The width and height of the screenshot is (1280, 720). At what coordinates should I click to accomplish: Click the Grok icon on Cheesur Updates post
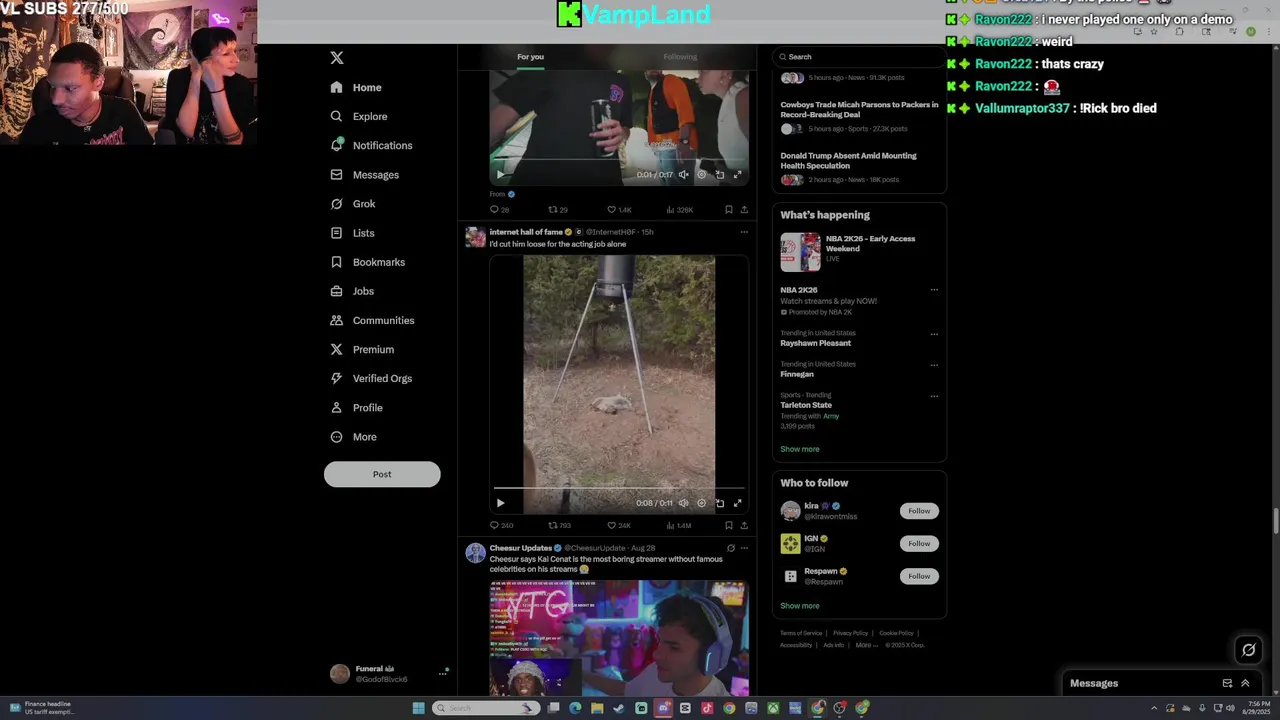click(731, 548)
